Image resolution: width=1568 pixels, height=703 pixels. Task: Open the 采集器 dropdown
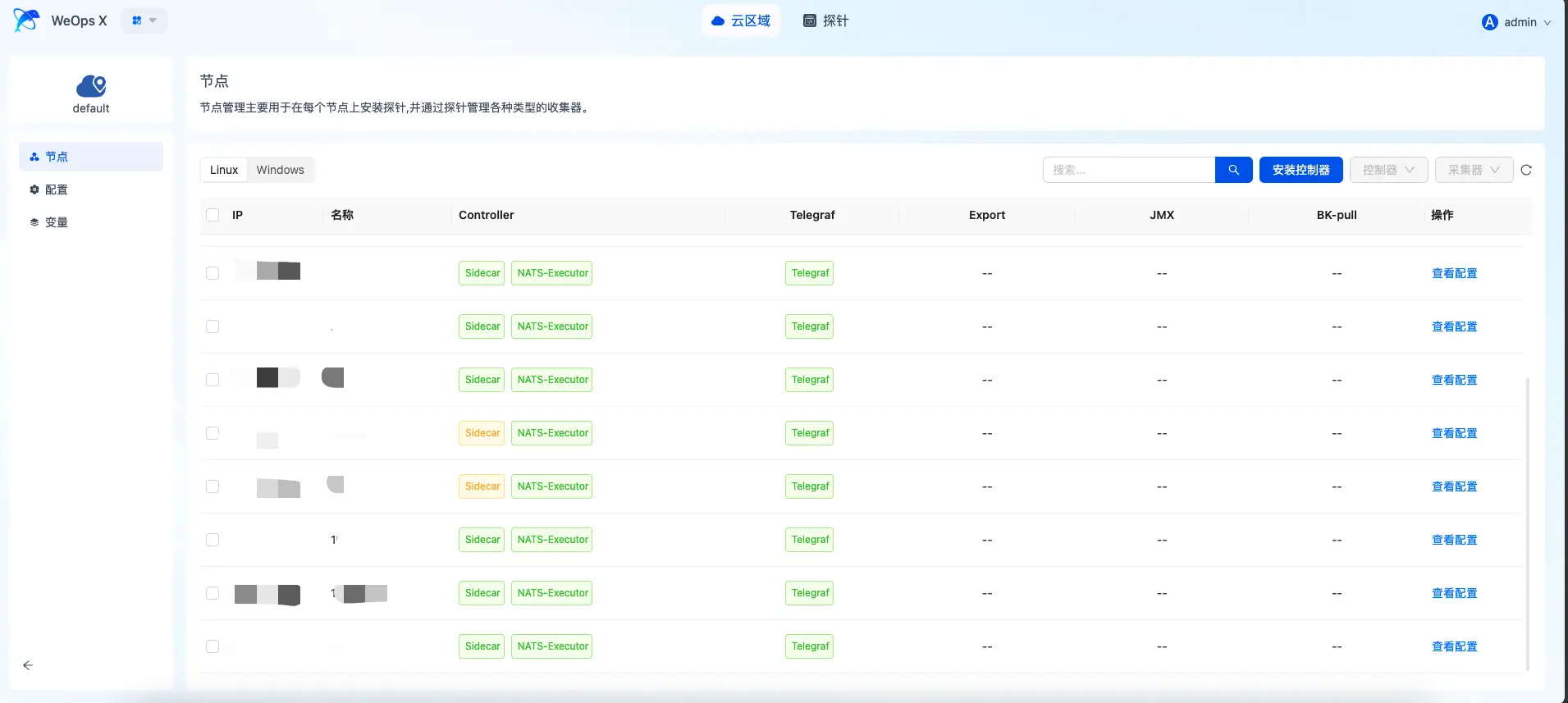[x=1474, y=170]
